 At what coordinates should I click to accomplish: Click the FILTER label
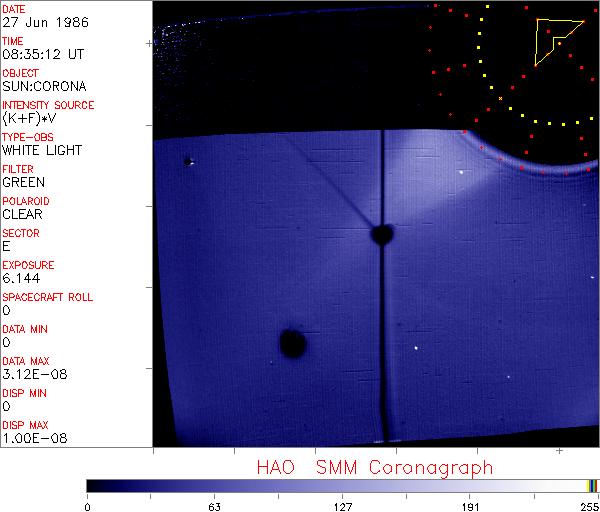18,169
